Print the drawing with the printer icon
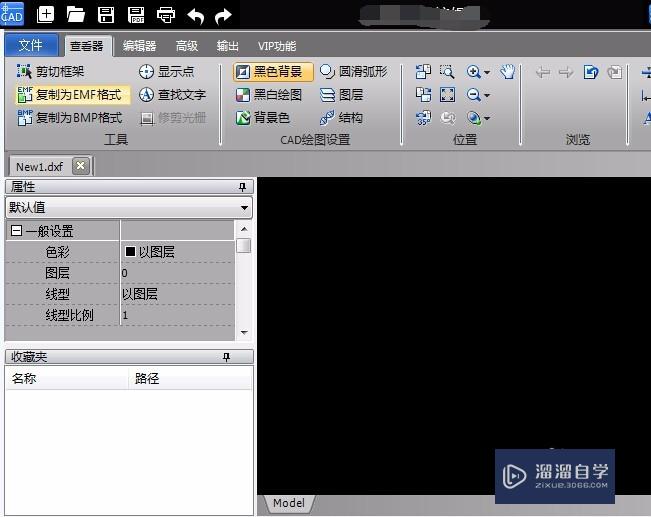This screenshot has height=517, width=651. pyautogui.click(x=166, y=15)
